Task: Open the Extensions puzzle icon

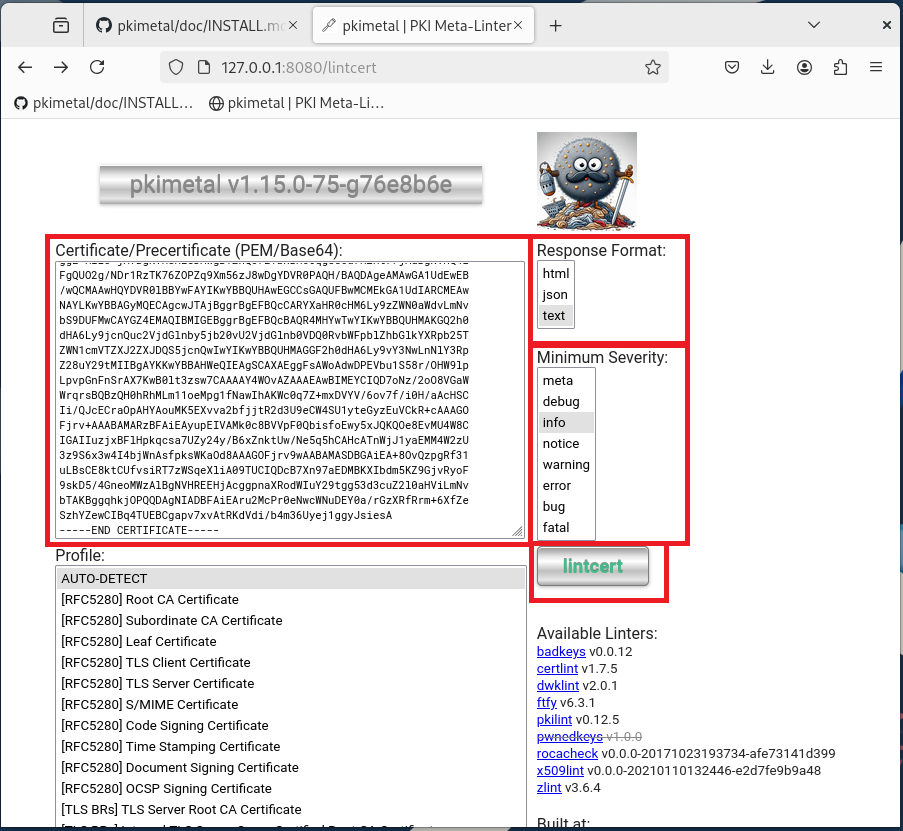Action: (x=840, y=67)
